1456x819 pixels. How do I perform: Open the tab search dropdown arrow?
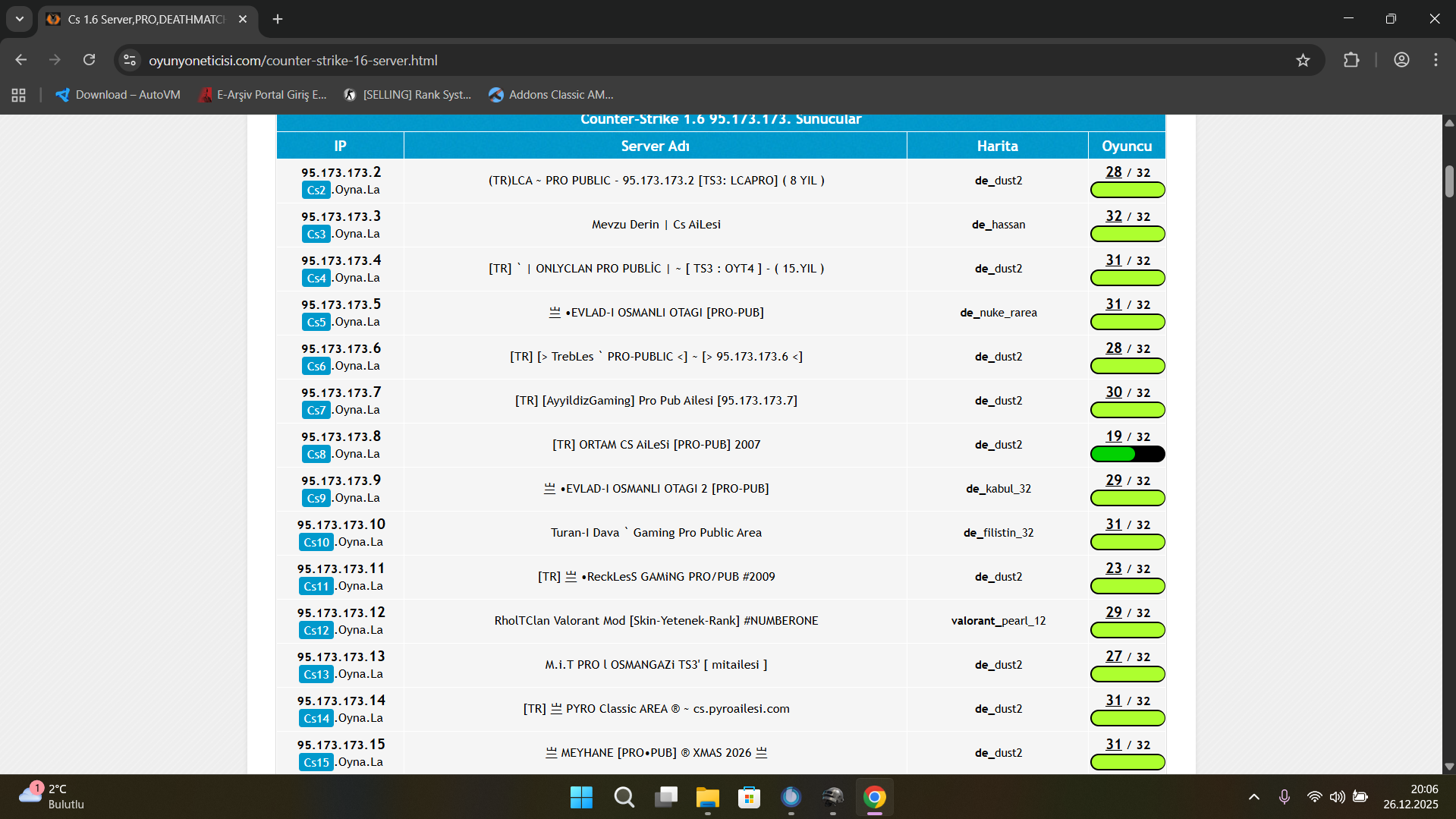(x=20, y=19)
